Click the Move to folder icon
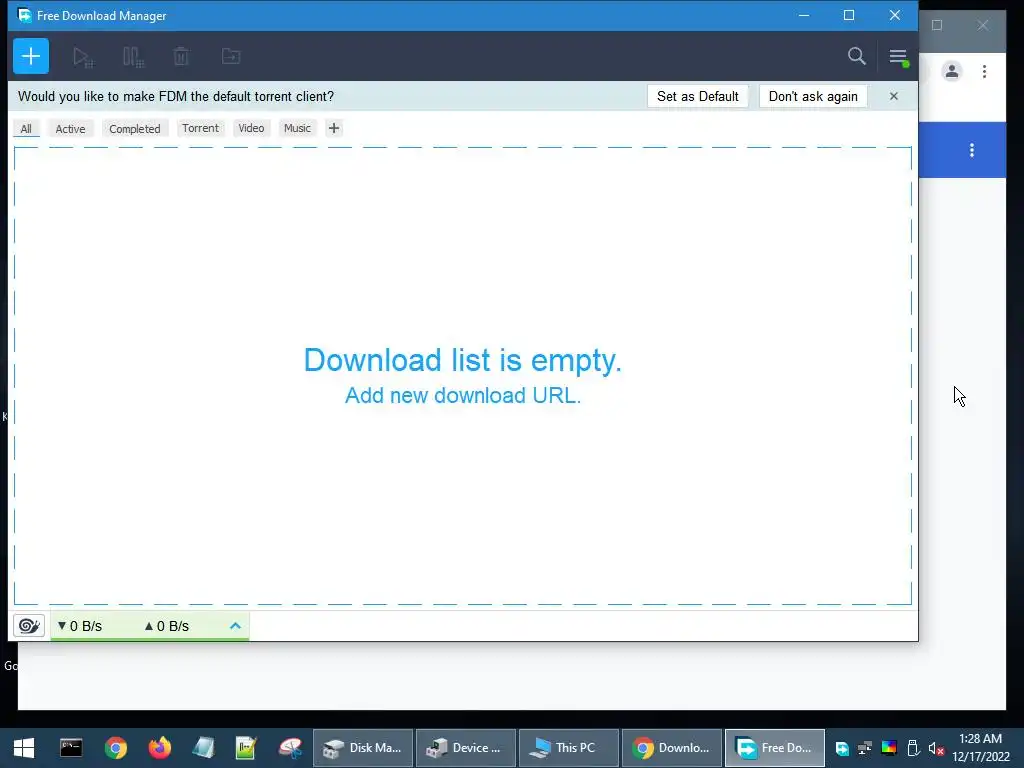The width and height of the screenshot is (1024, 768). (231, 57)
